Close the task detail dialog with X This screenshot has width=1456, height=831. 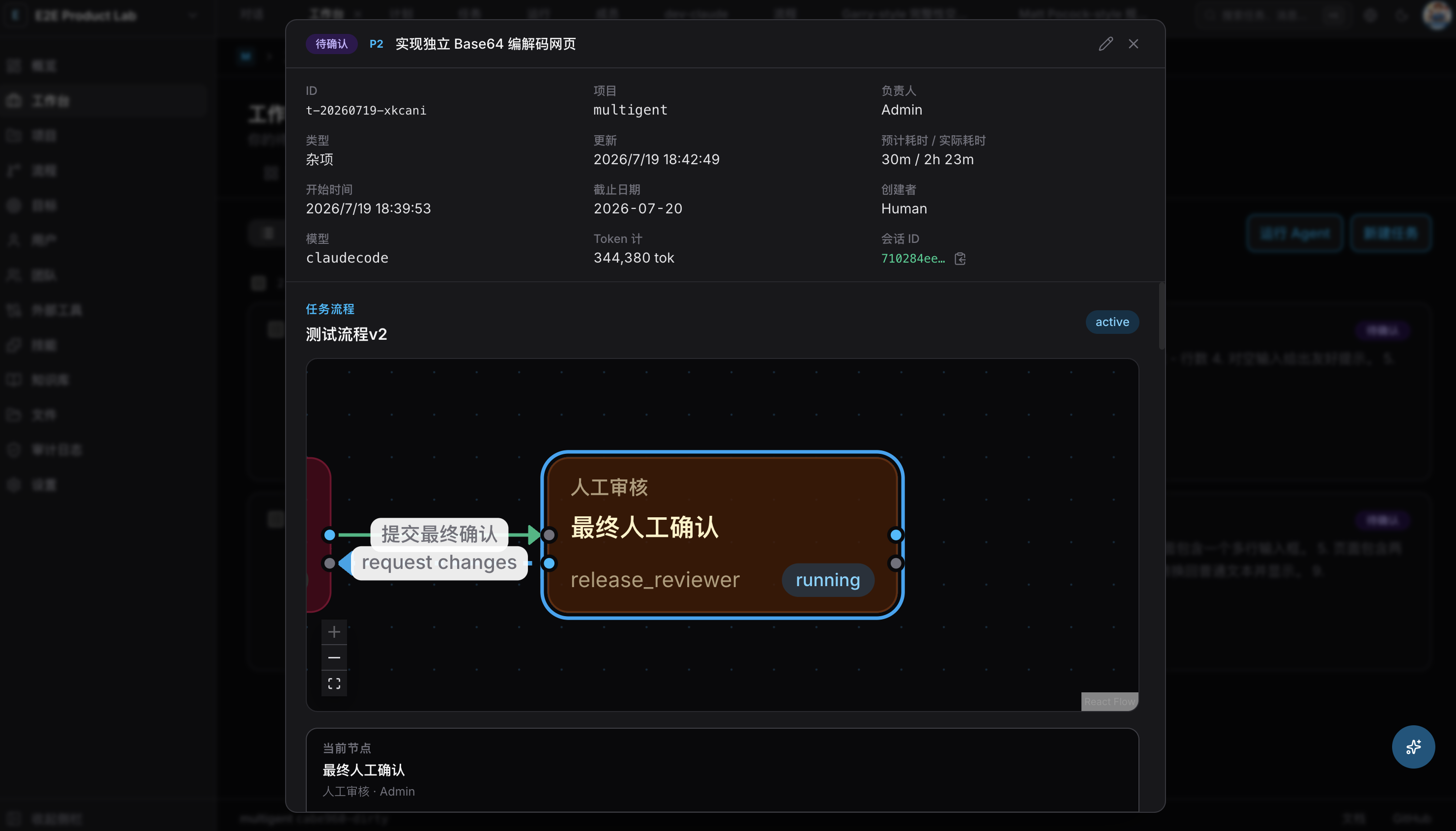1133,44
